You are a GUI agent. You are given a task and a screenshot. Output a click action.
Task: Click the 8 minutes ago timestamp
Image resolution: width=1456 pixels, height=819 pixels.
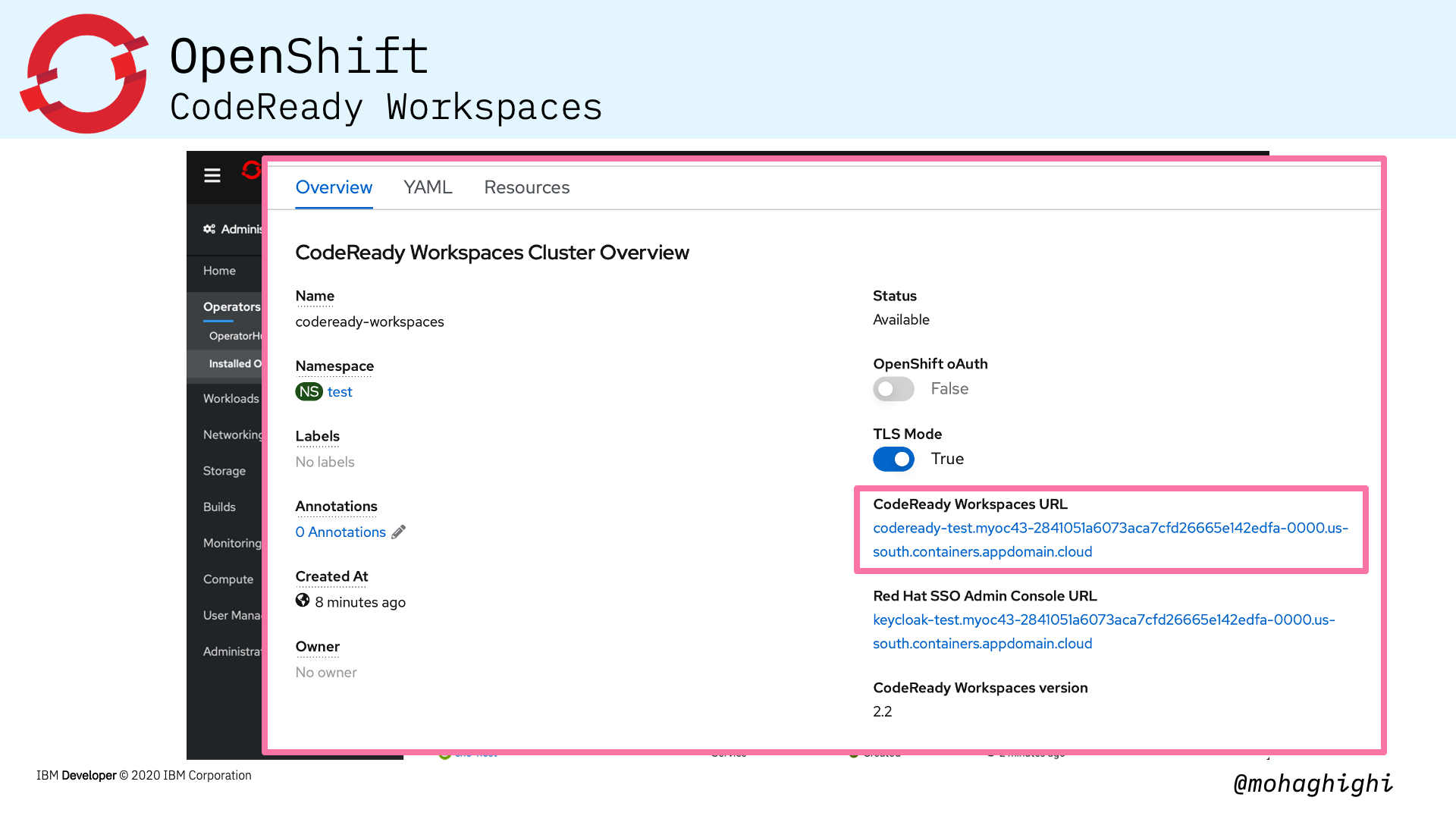coord(360,602)
